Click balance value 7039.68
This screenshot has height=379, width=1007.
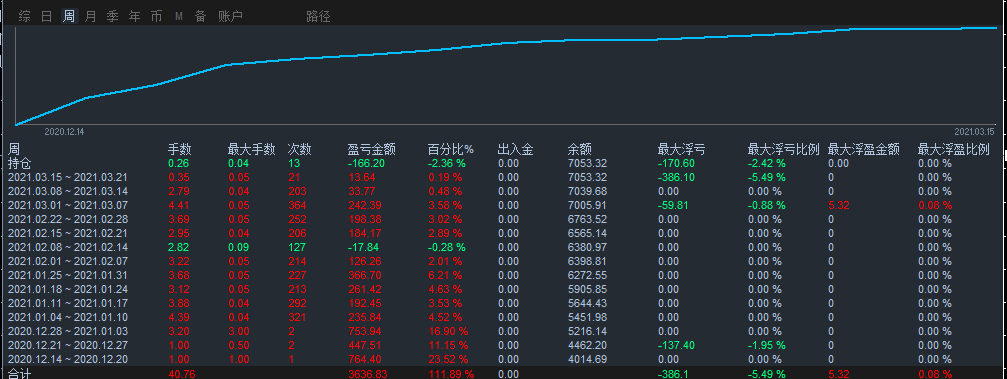pyautogui.click(x=587, y=191)
